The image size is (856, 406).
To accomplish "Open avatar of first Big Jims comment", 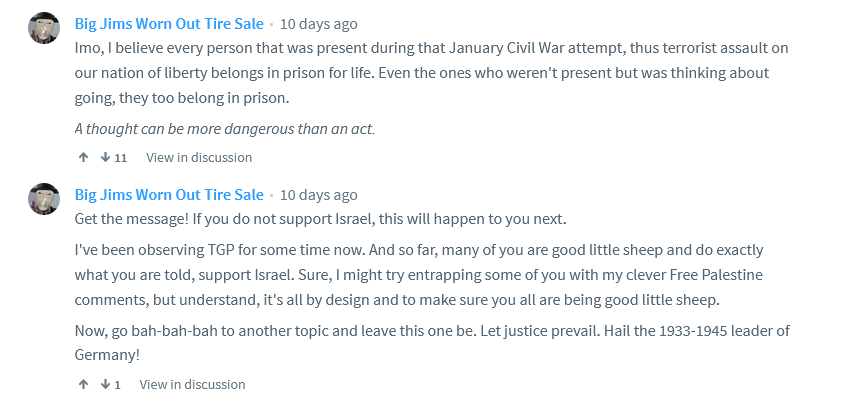I will click(44, 27).
